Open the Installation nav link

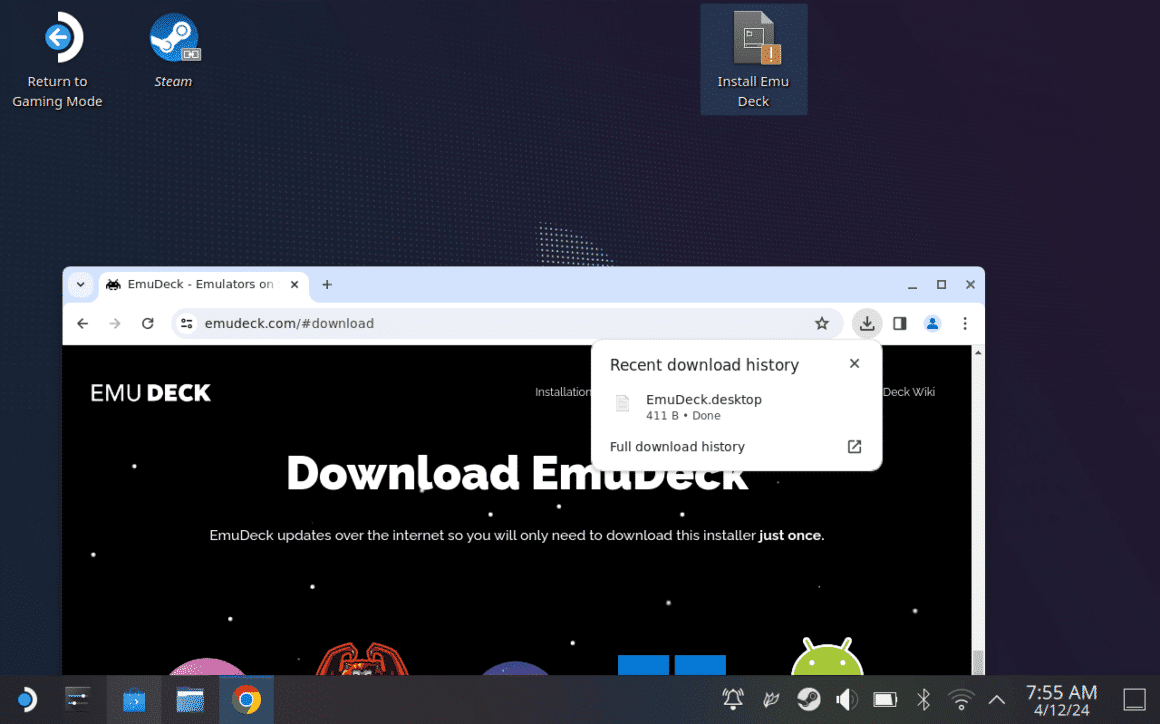click(563, 392)
